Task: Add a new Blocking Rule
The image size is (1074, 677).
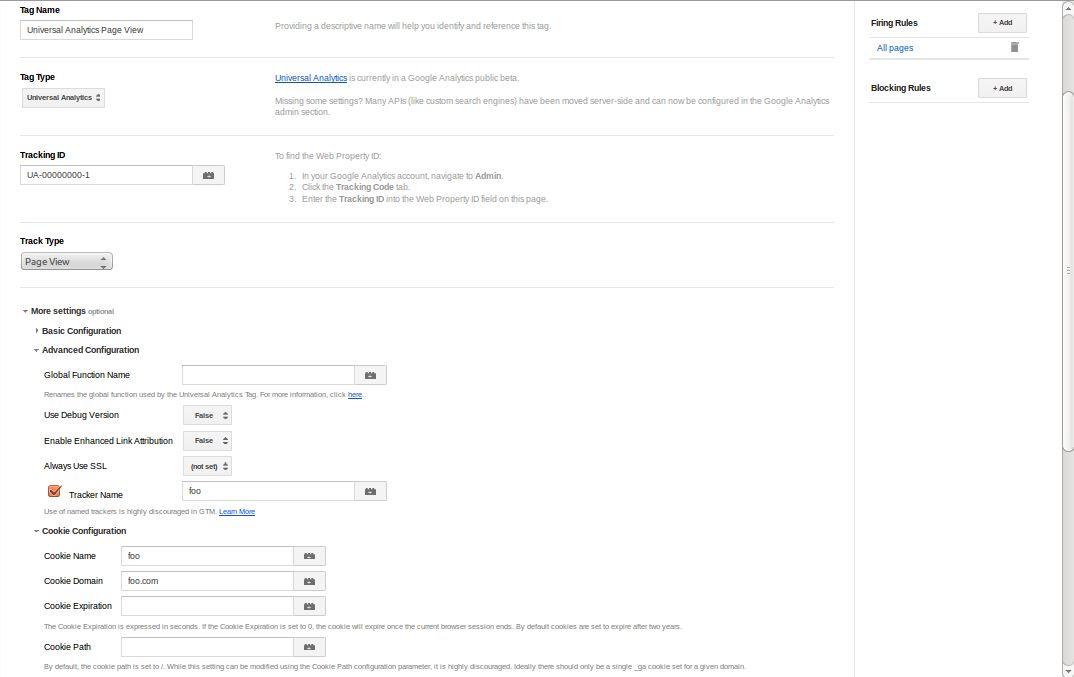Action: [1002, 88]
